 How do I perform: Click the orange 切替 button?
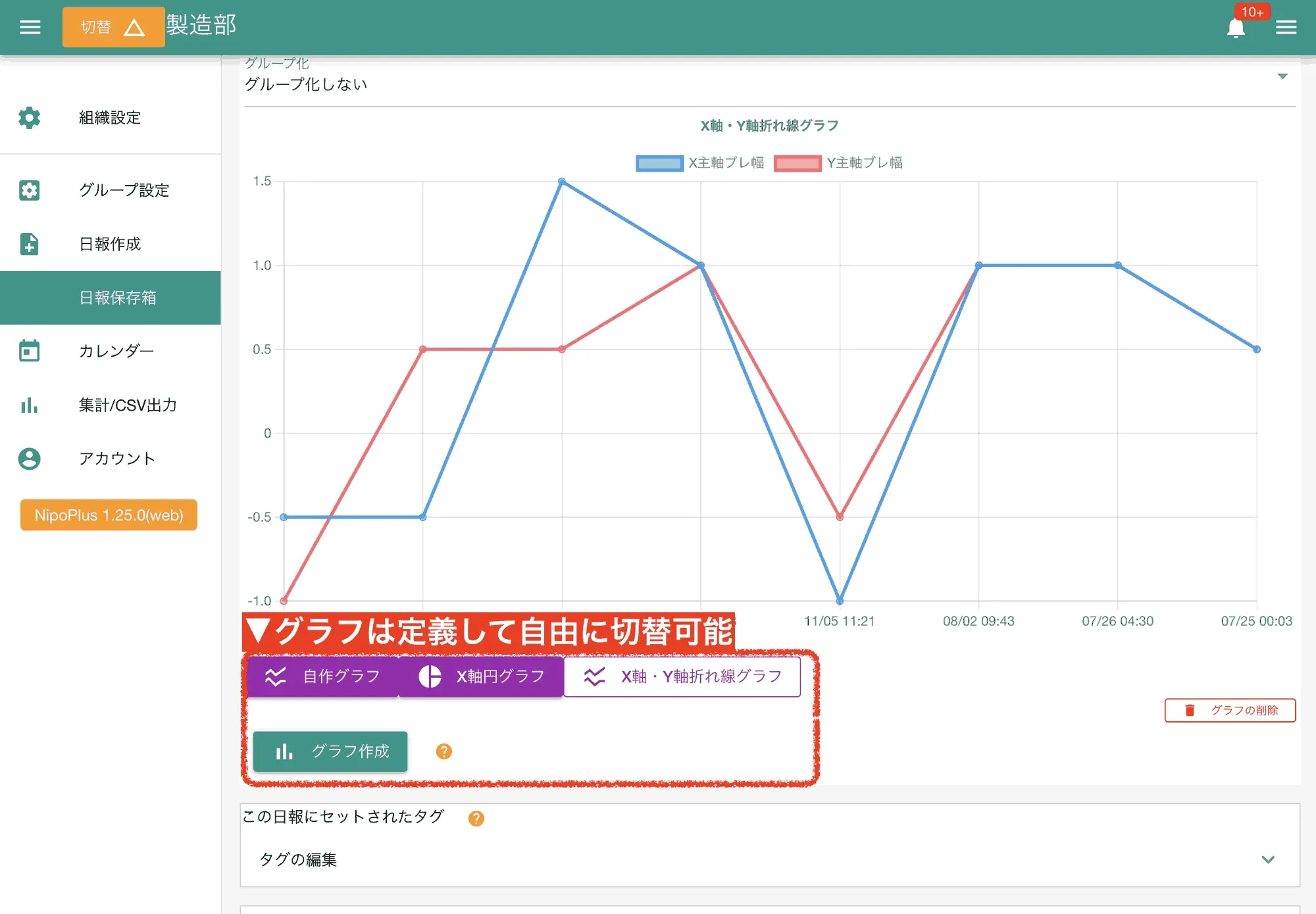[113, 27]
